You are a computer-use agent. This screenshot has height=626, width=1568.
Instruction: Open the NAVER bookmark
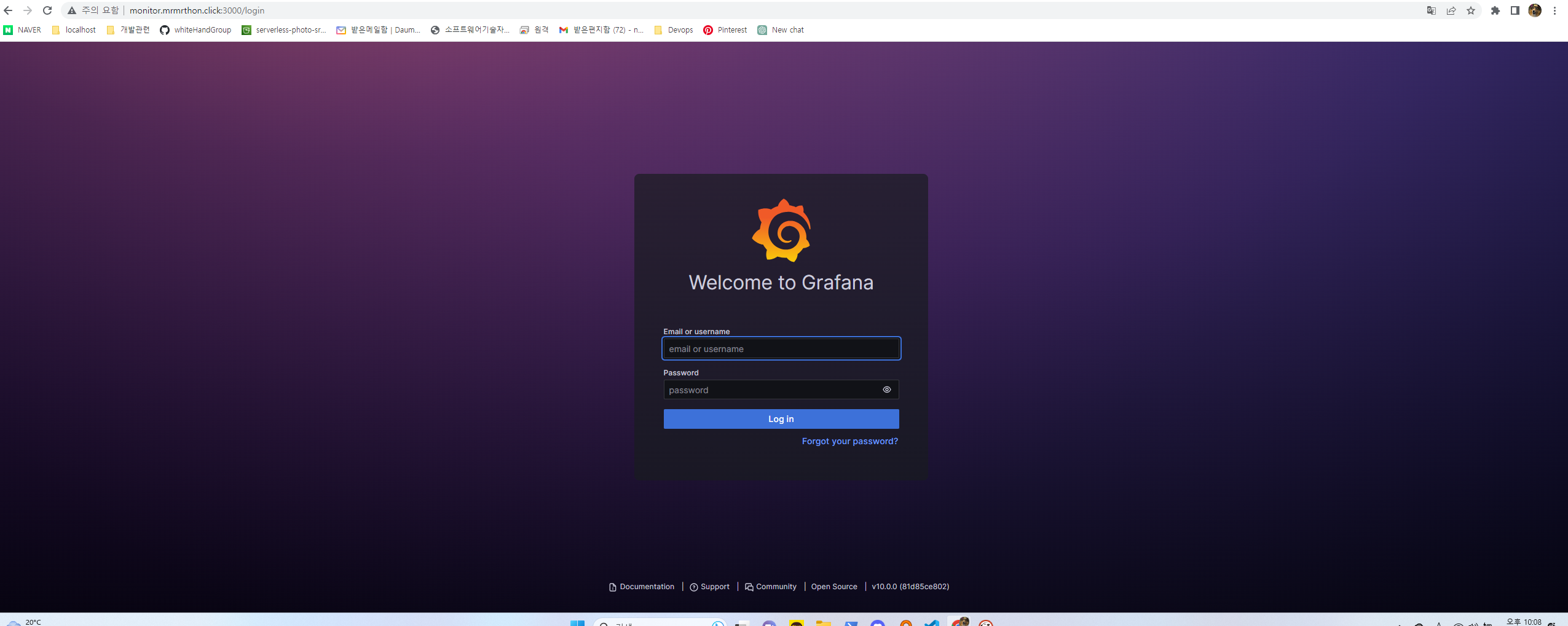23,30
